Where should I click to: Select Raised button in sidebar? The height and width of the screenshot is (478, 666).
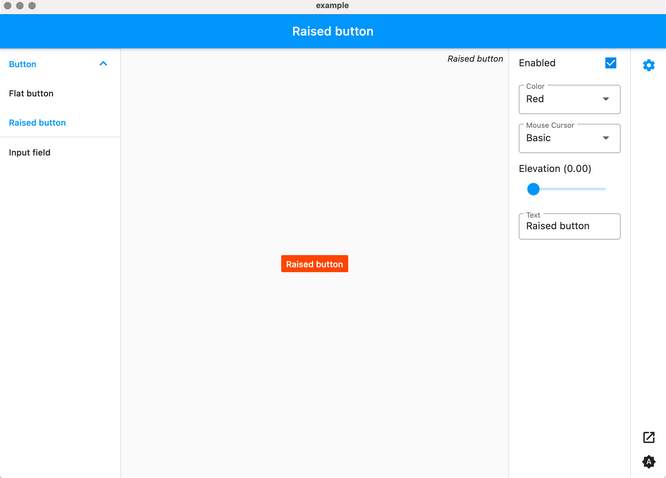pos(37,123)
